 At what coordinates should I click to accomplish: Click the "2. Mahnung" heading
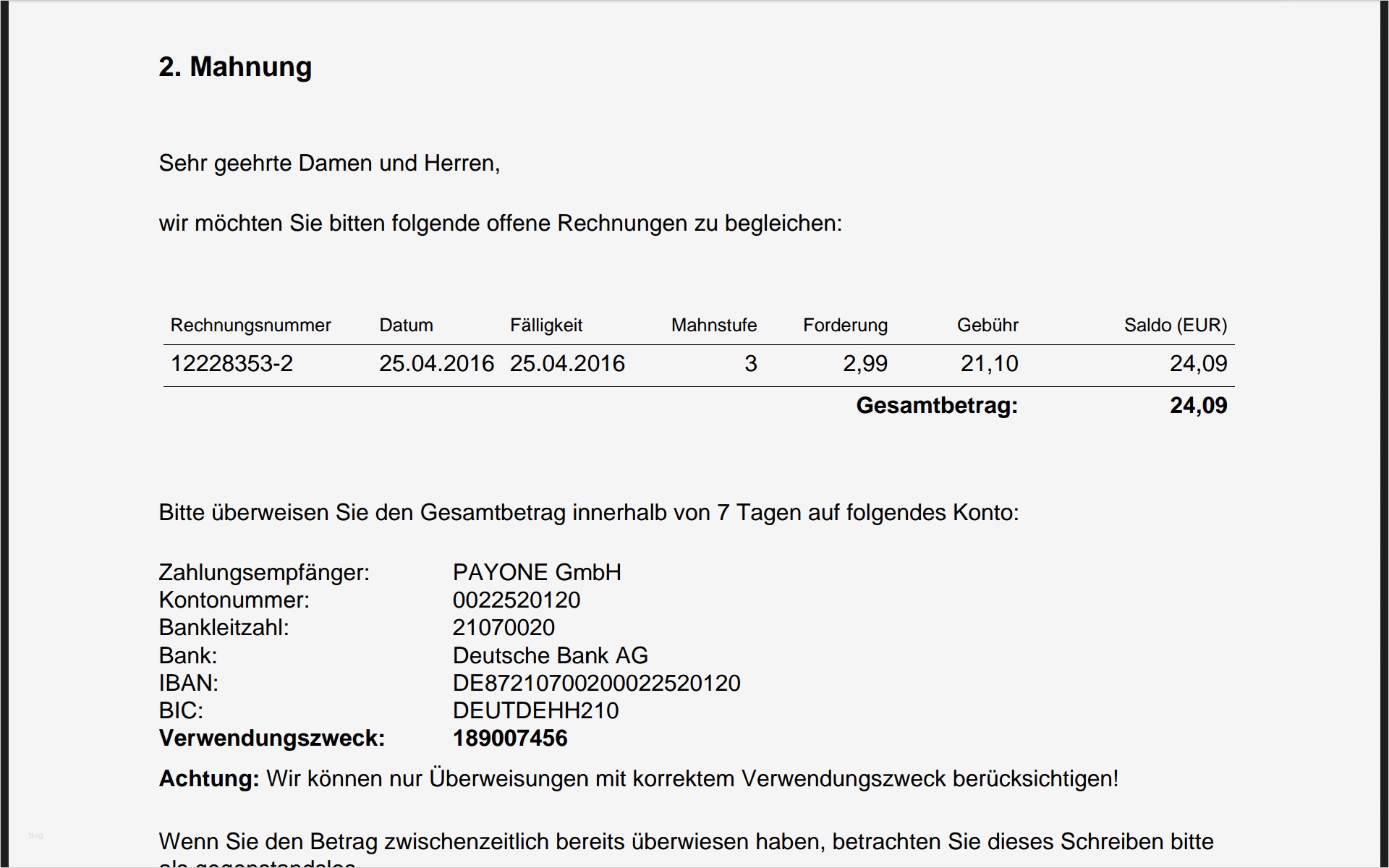(x=235, y=67)
